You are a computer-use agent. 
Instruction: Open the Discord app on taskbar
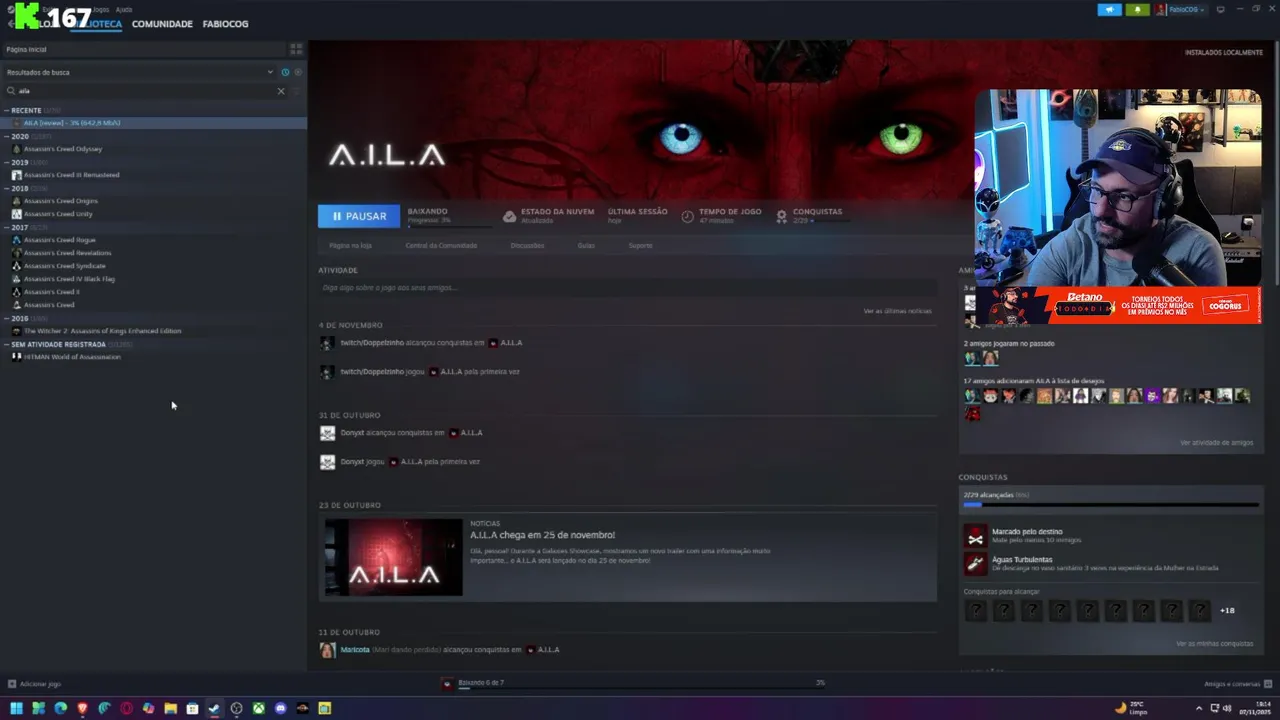click(280, 708)
